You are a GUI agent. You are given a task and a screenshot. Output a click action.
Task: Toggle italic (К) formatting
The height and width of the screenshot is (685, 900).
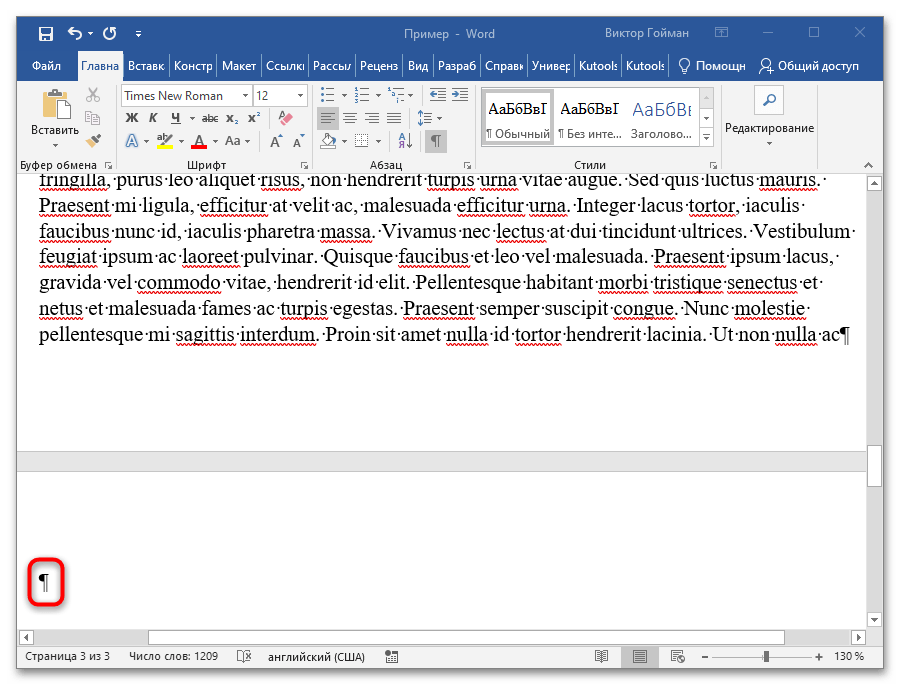tap(153, 118)
